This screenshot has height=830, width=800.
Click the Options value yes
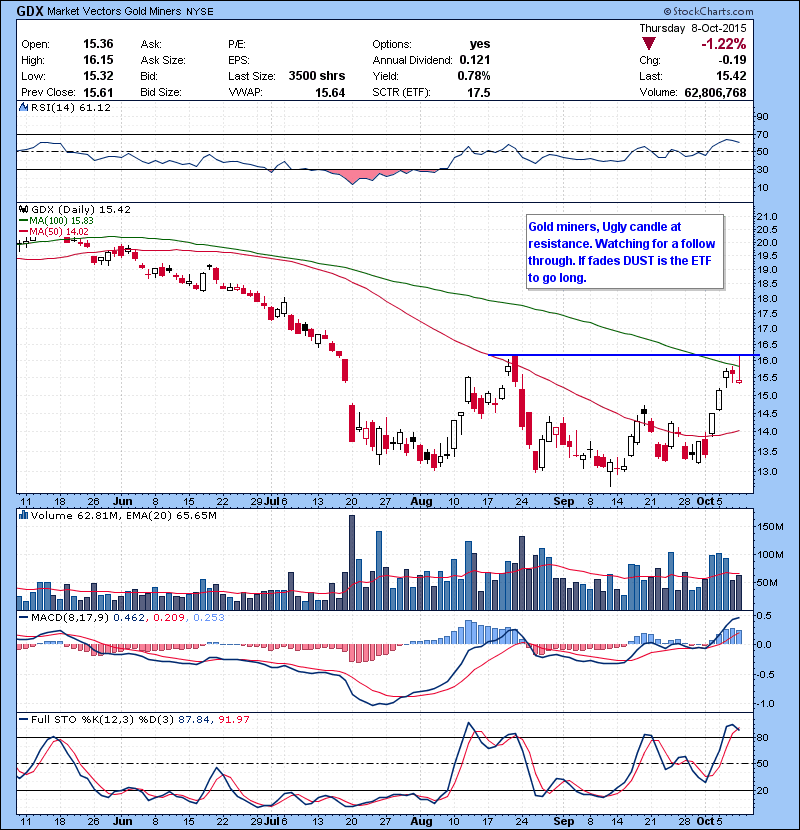click(x=480, y=44)
